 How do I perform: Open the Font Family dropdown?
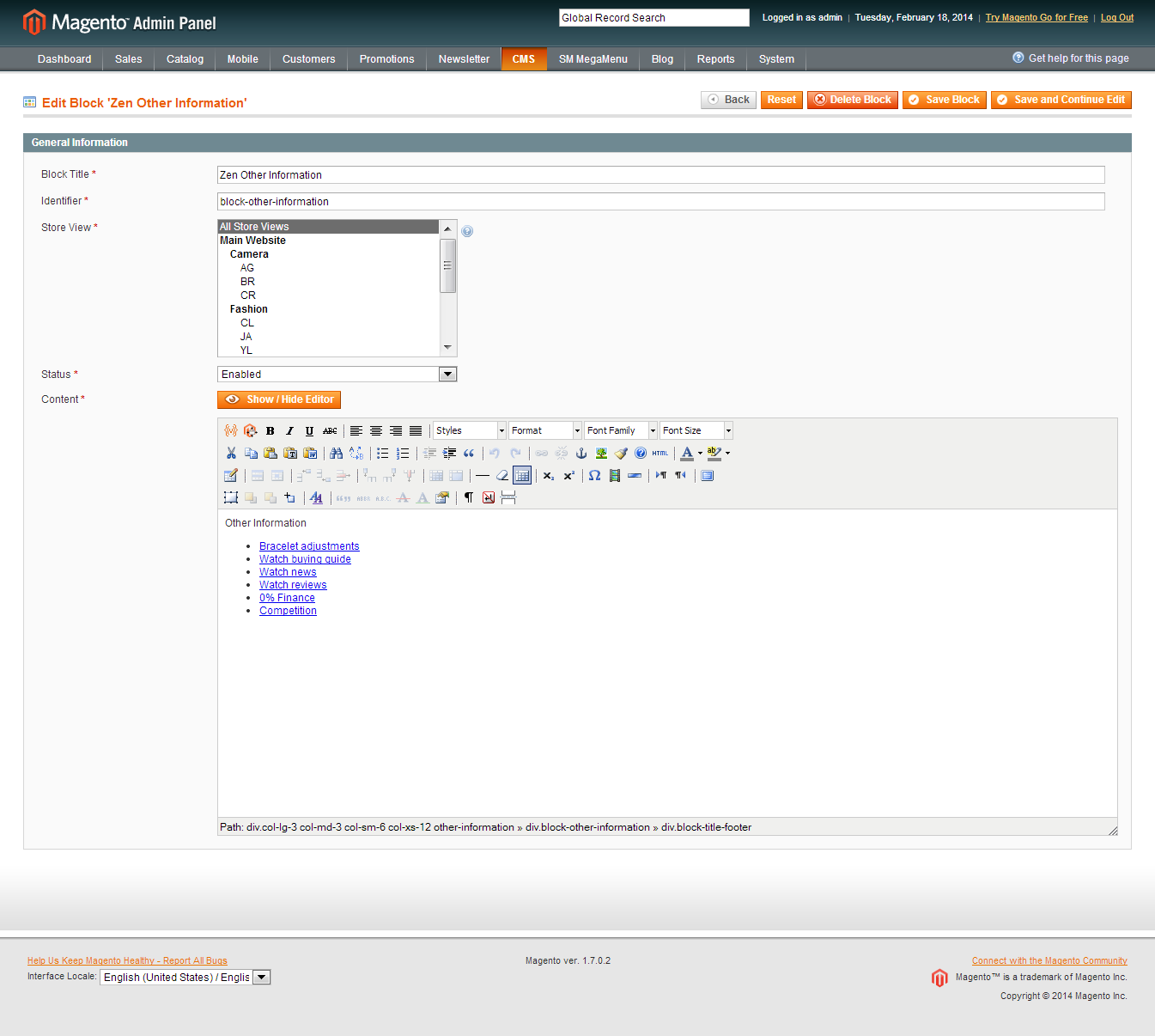coord(621,430)
